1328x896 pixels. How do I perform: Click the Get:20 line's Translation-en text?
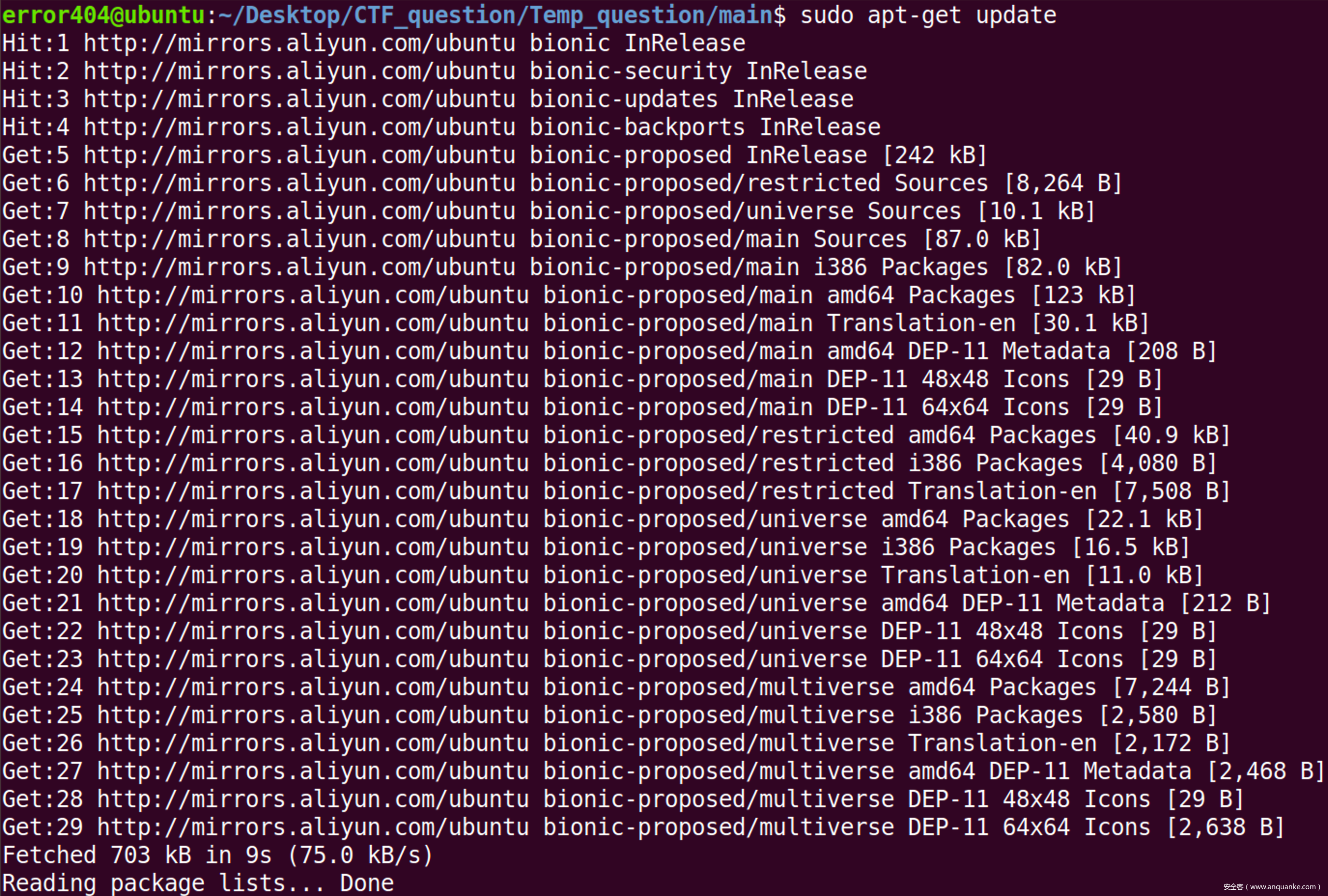click(975, 575)
